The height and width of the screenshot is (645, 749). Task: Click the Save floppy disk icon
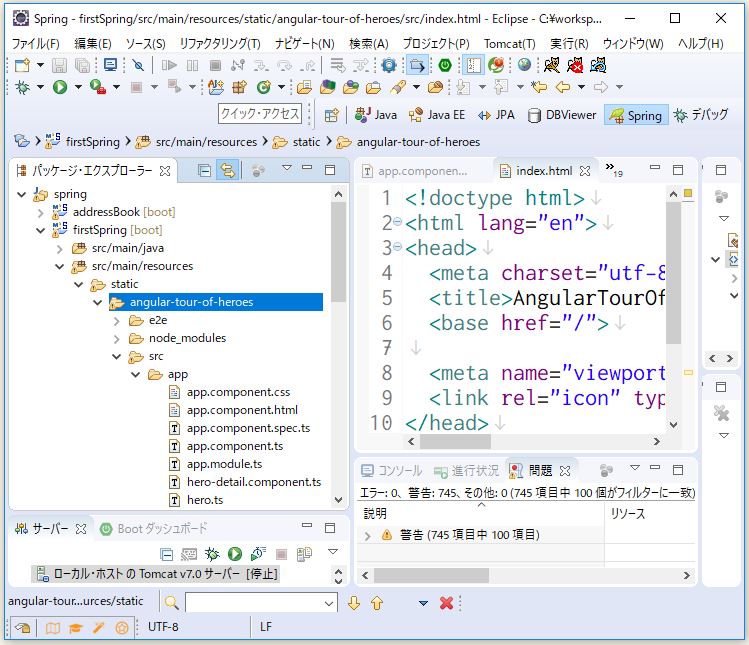(59, 65)
